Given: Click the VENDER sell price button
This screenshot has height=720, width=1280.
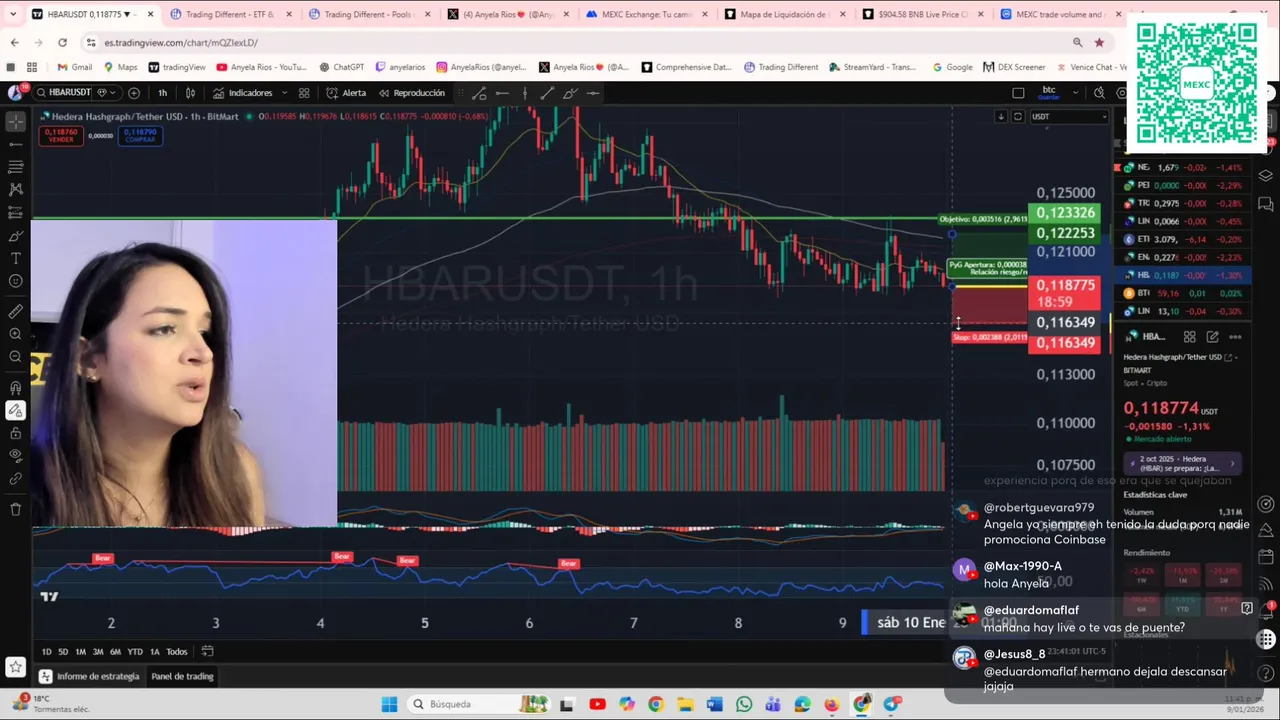Looking at the screenshot, I should [x=61, y=135].
